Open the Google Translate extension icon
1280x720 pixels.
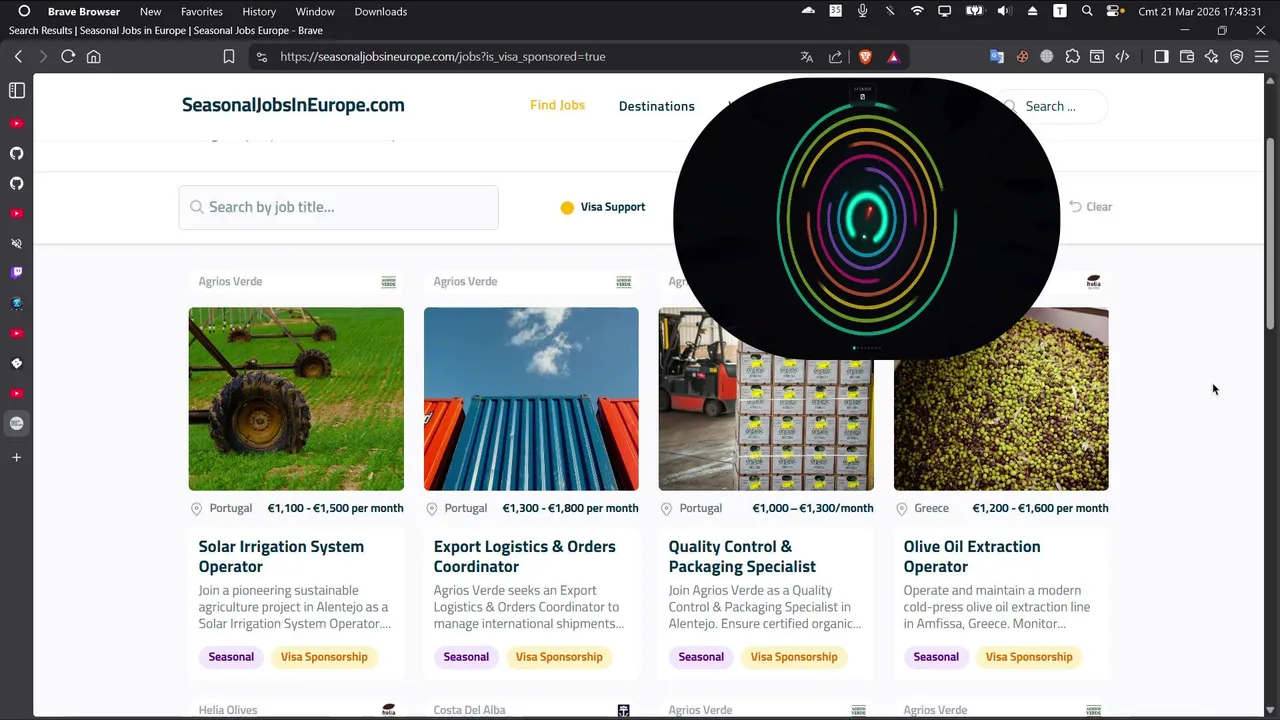pos(997,57)
